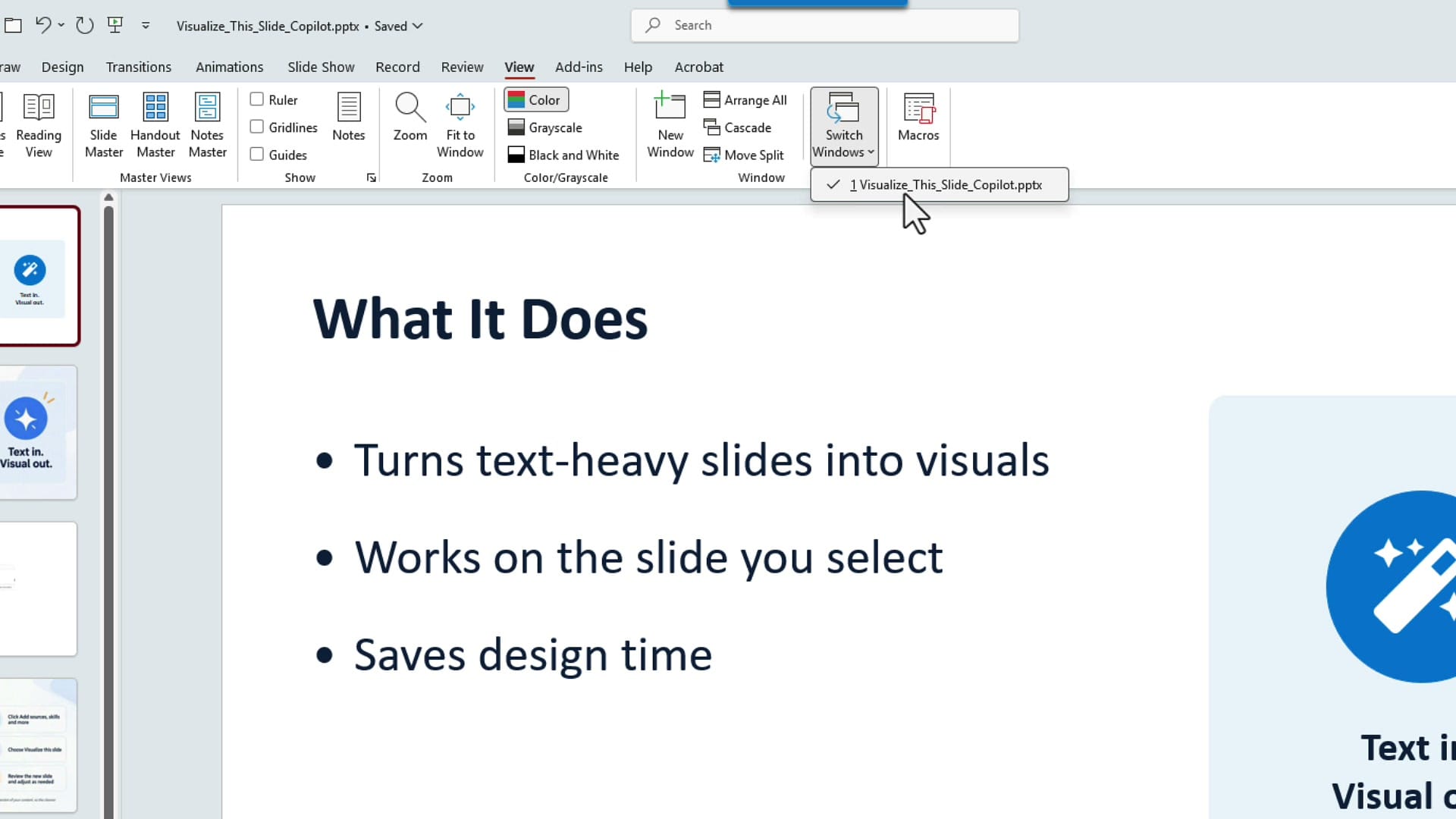Click Fit to Window
Viewport: 1456px width, 819px height.
point(460,125)
